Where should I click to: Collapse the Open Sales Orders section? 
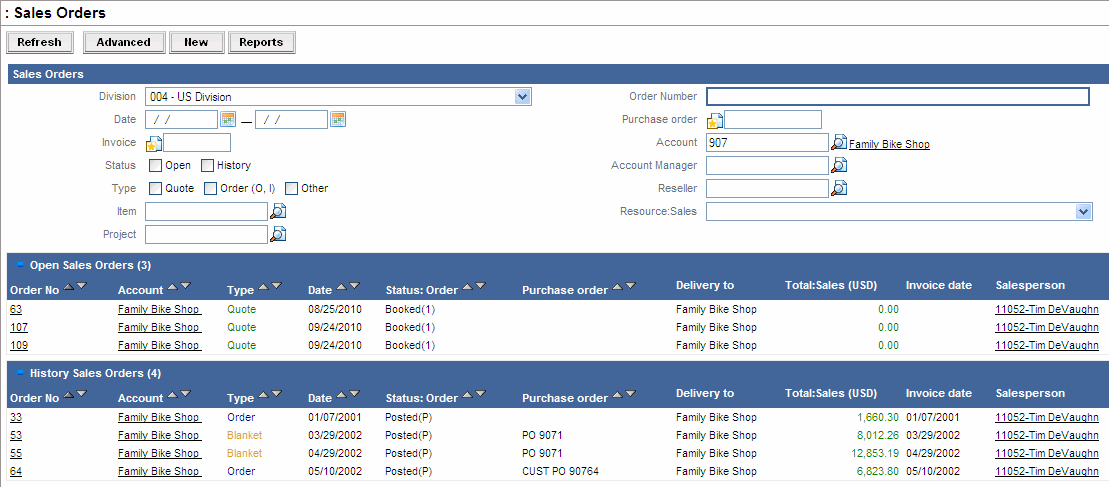click(20, 264)
